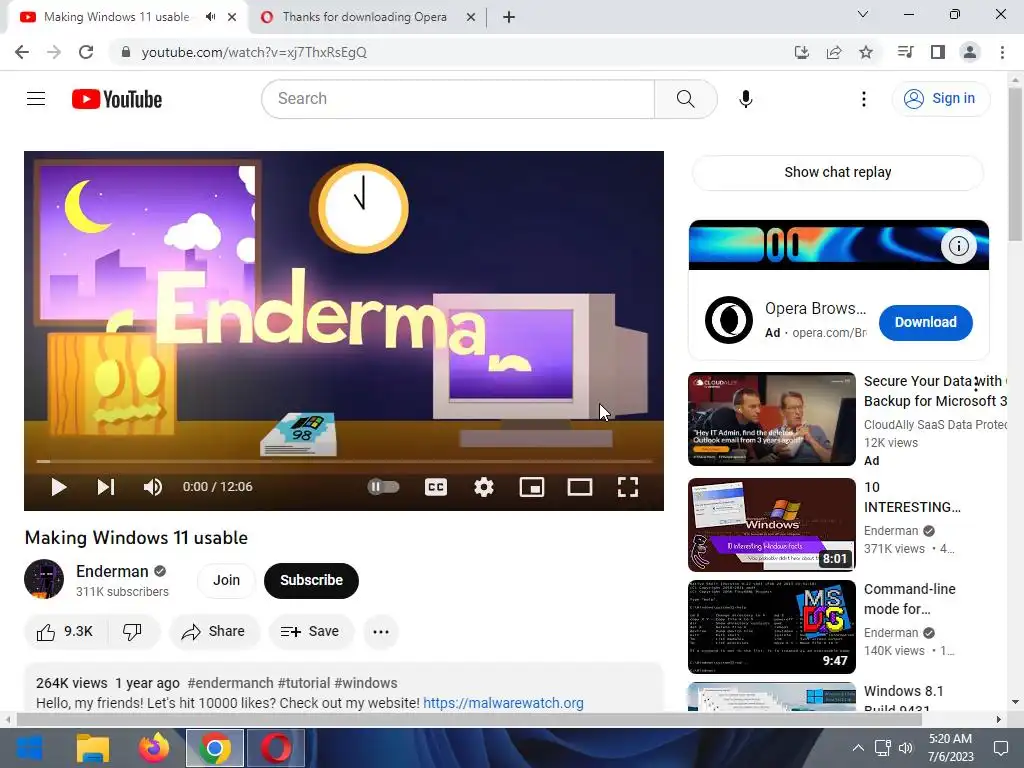View site info padlock

(x=126, y=52)
